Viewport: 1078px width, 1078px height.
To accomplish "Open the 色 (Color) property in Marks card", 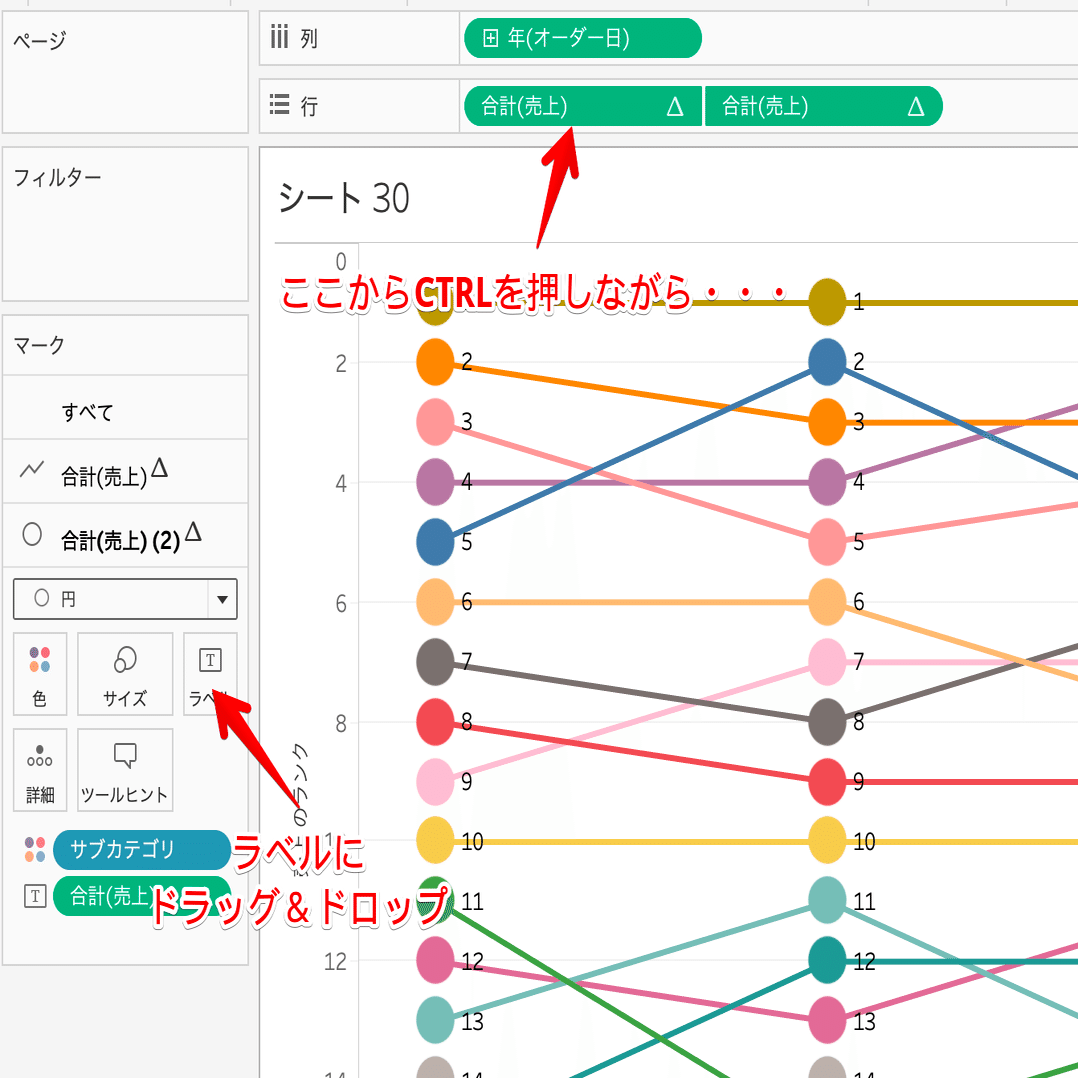I will [40, 674].
